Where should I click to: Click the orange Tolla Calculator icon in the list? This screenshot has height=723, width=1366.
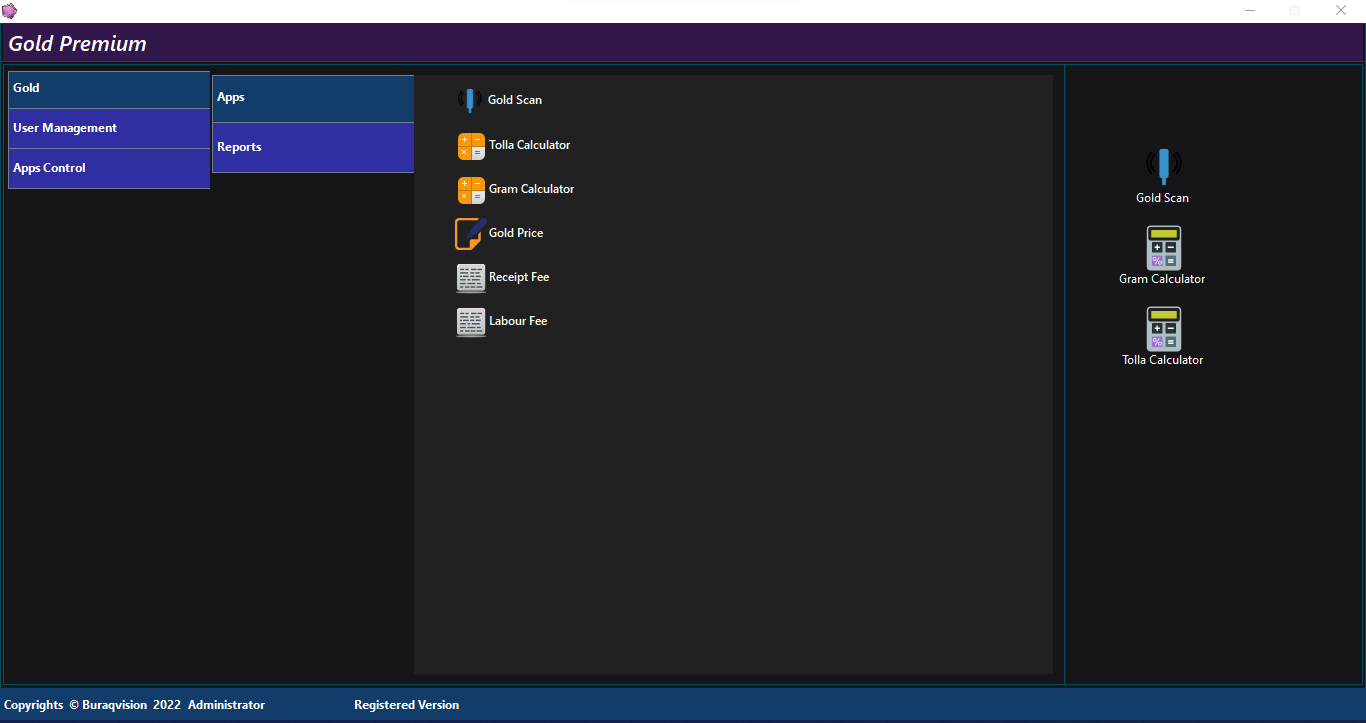(x=471, y=146)
